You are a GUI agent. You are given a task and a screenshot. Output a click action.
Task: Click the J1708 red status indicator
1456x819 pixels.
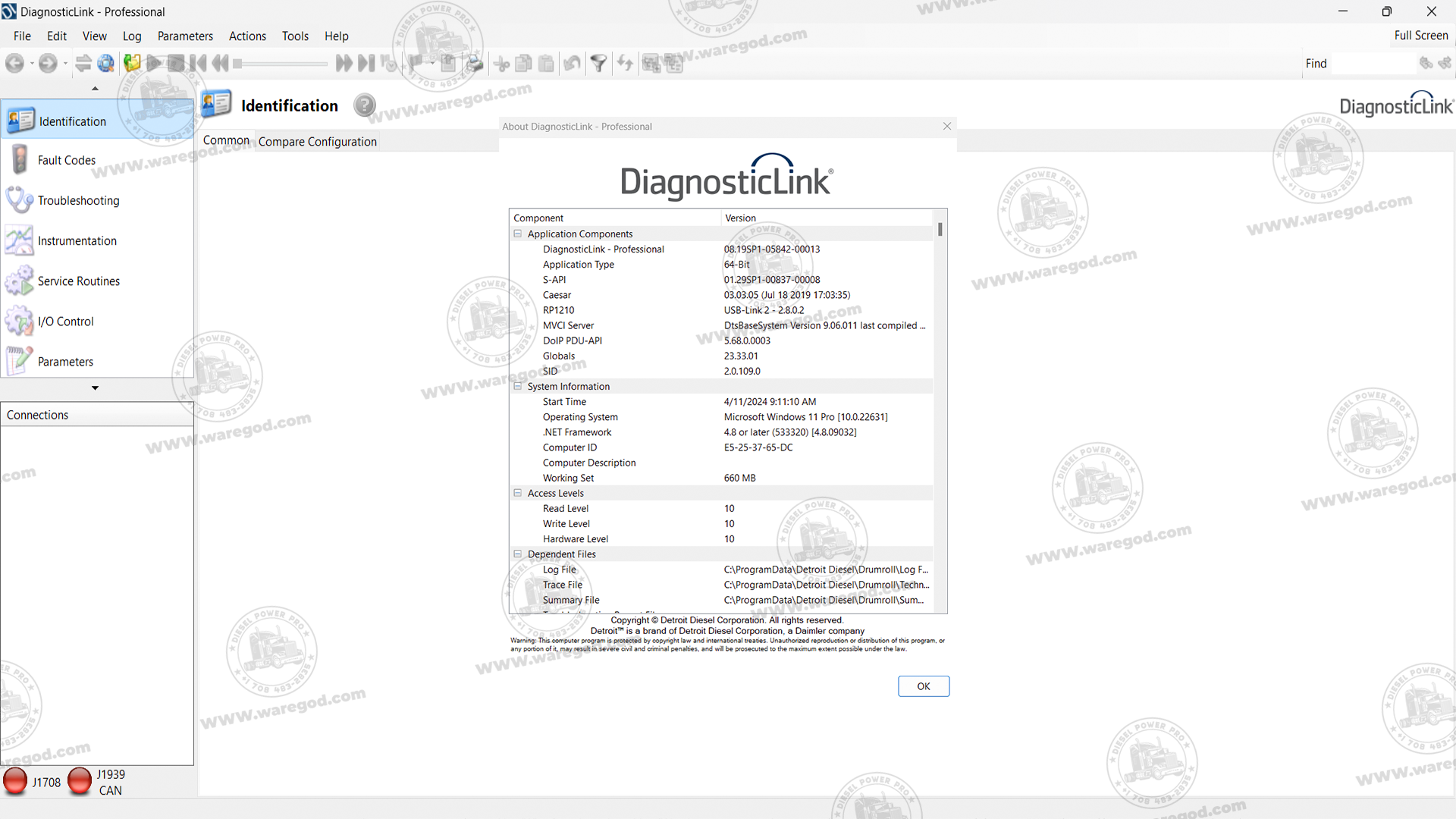14,781
